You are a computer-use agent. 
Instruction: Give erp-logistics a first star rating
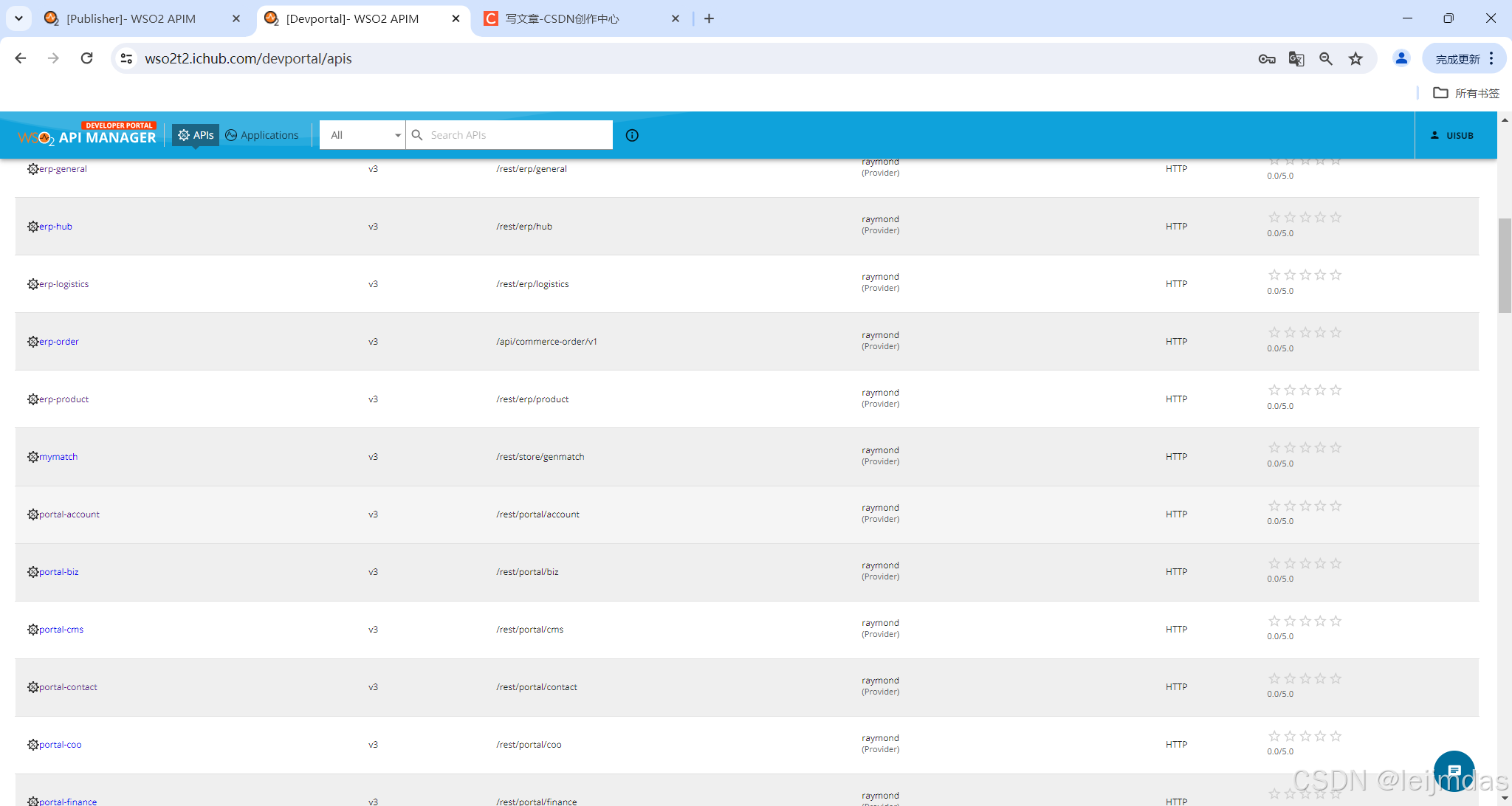[x=1274, y=275]
